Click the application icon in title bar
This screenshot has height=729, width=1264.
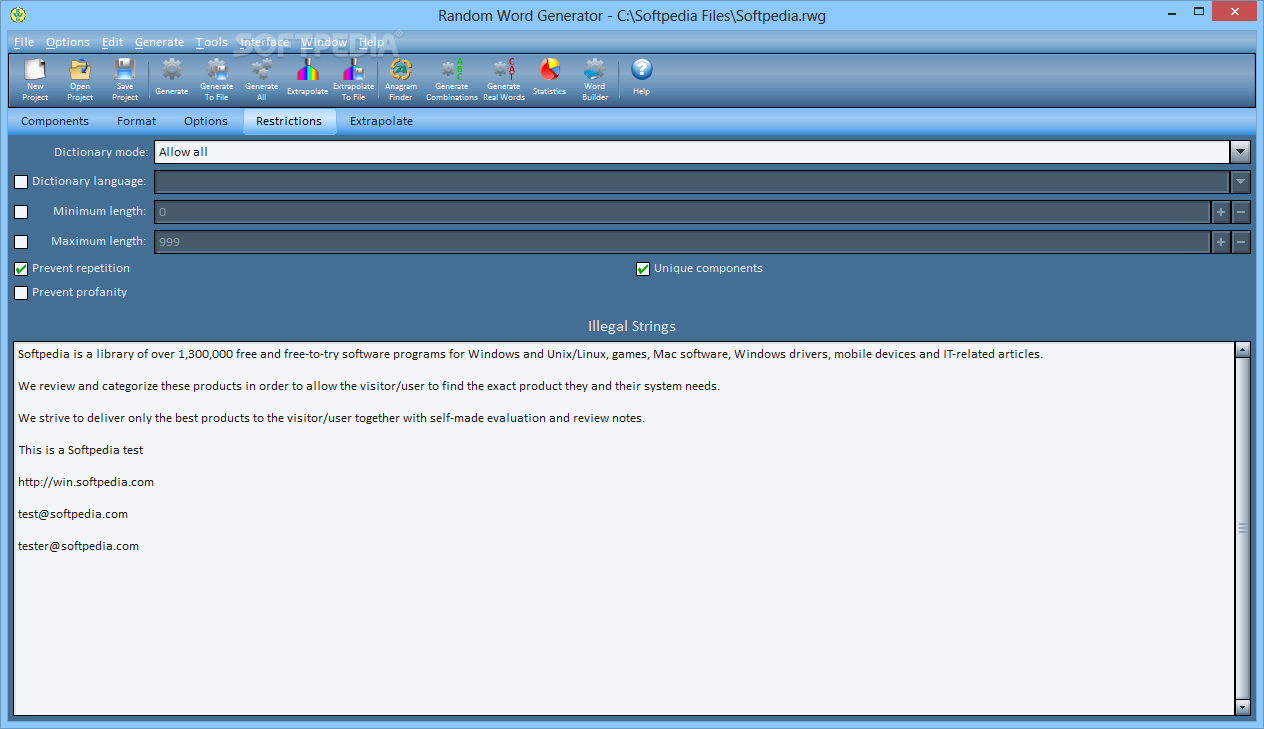(17, 15)
